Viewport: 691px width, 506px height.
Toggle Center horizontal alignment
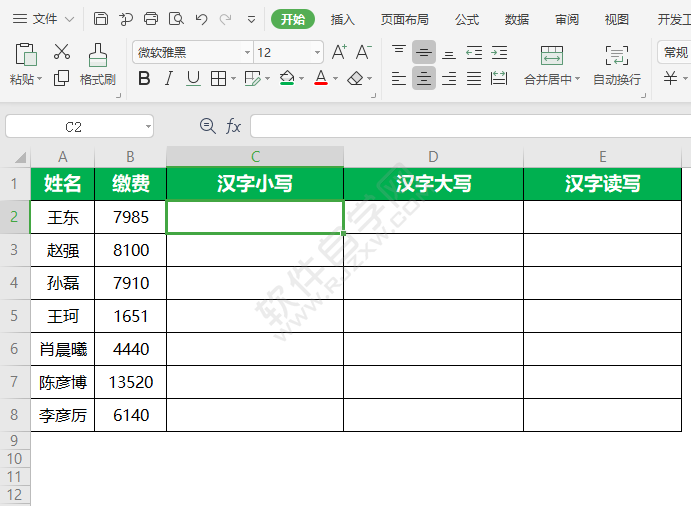(424, 78)
